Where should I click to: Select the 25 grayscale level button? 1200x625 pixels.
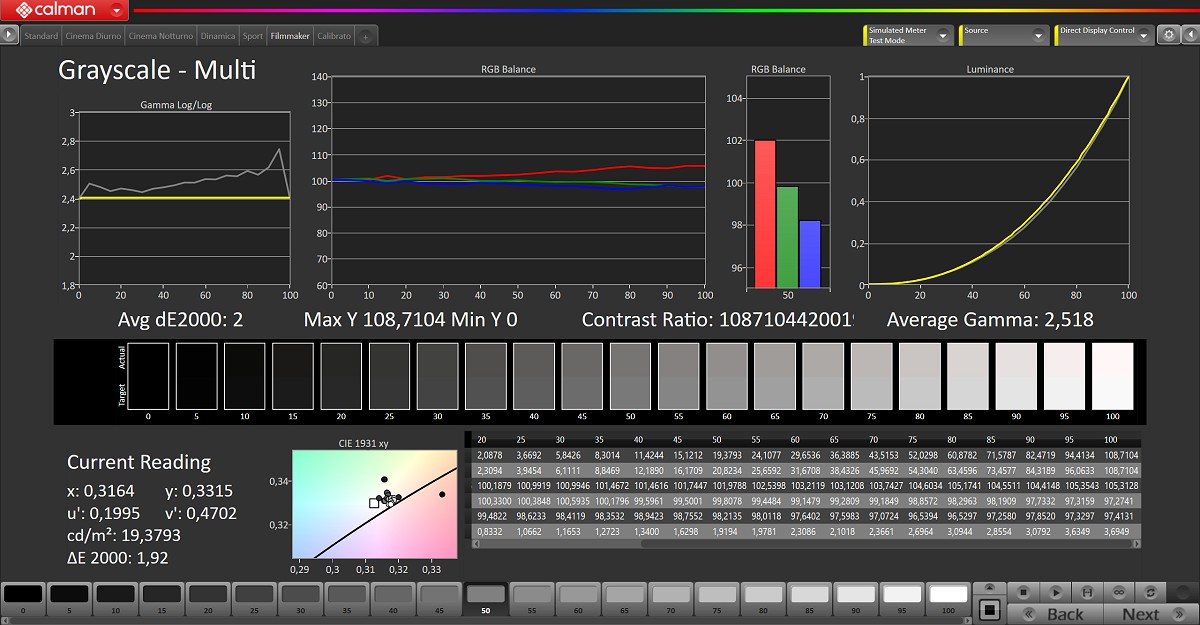point(254,599)
